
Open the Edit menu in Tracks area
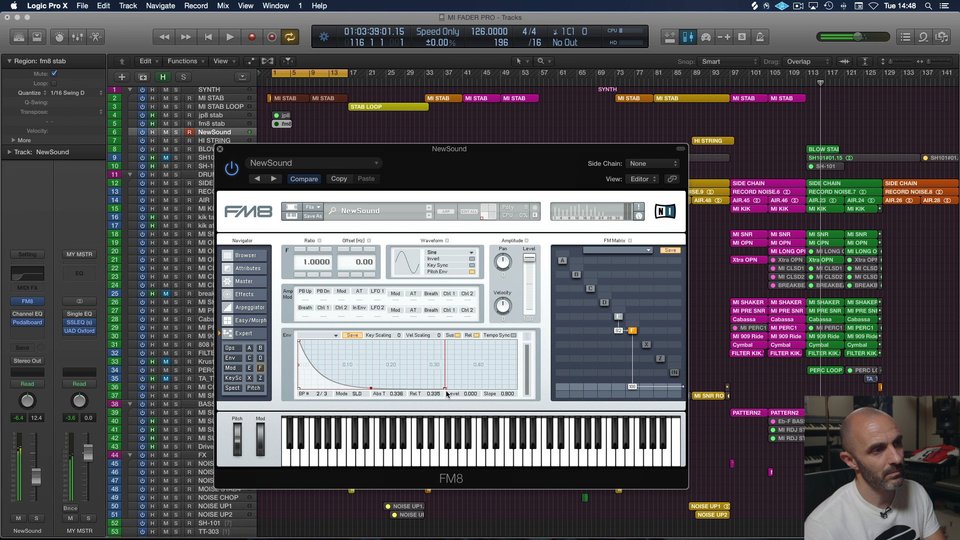(x=148, y=61)
